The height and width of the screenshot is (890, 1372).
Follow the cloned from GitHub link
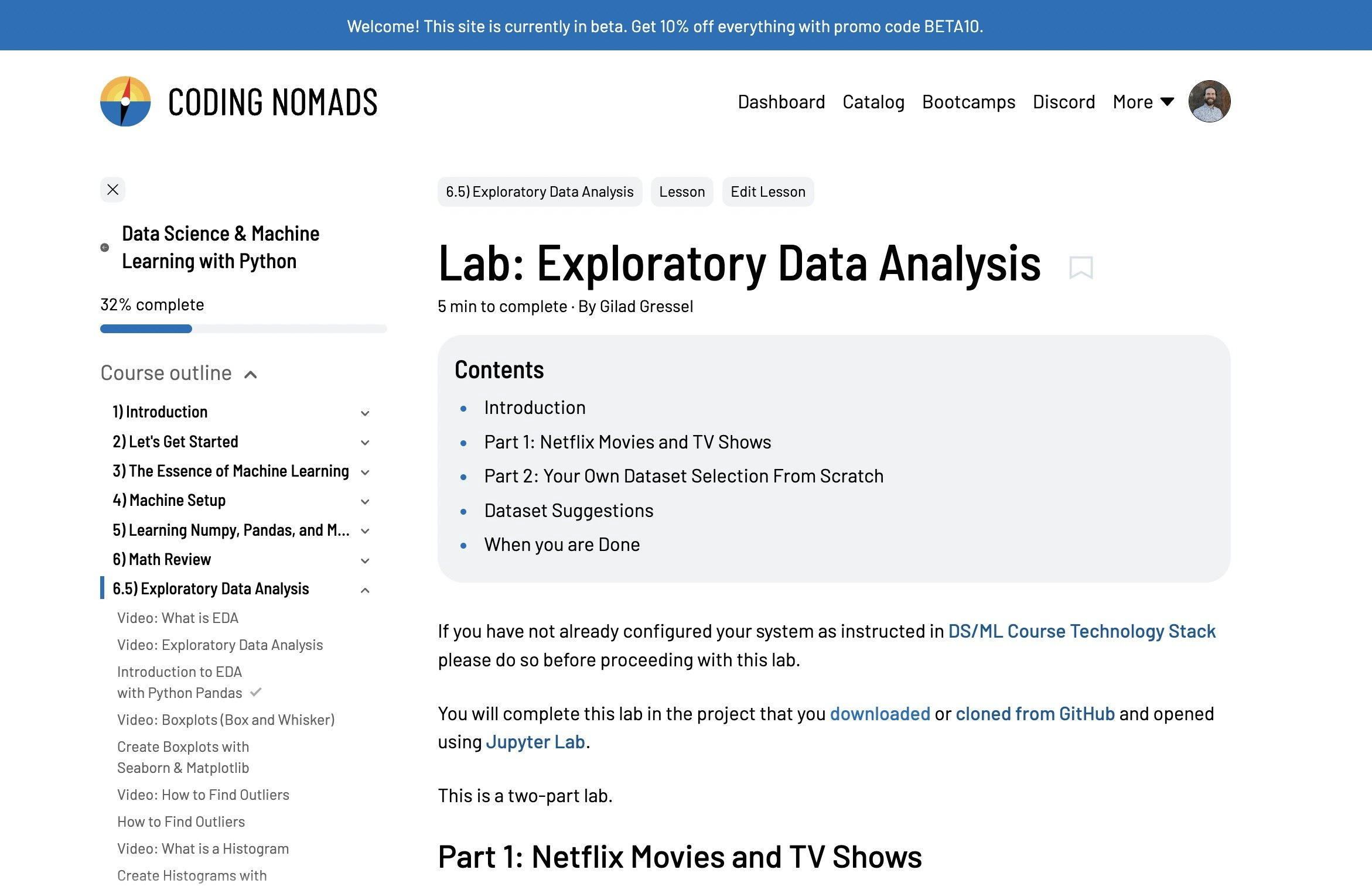(1035, 714)
